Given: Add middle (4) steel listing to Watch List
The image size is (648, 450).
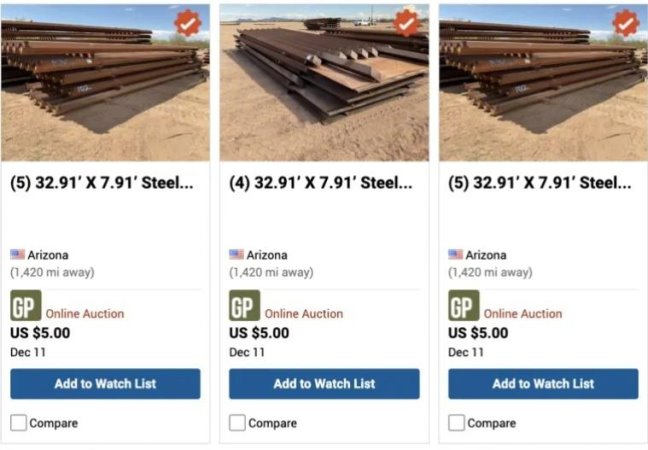Looking at the screenshot, I should point(324,384).
